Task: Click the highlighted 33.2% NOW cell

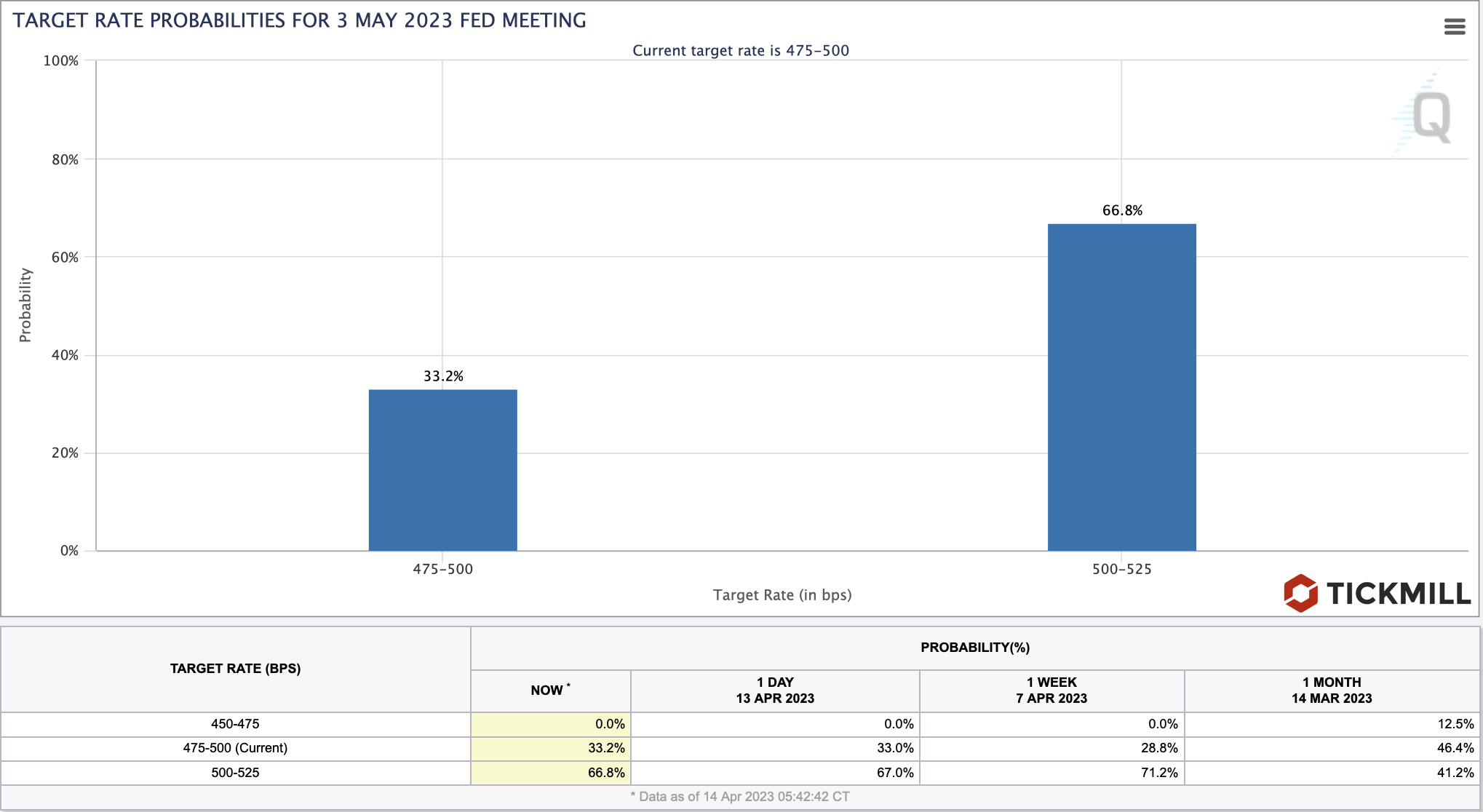Action: tap(551, 748)
